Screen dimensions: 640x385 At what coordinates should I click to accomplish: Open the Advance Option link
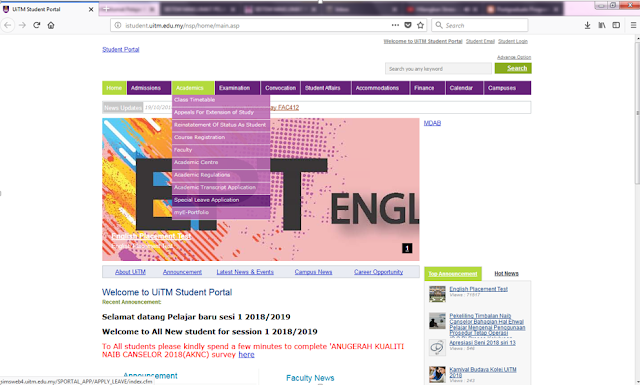point(514,57)
